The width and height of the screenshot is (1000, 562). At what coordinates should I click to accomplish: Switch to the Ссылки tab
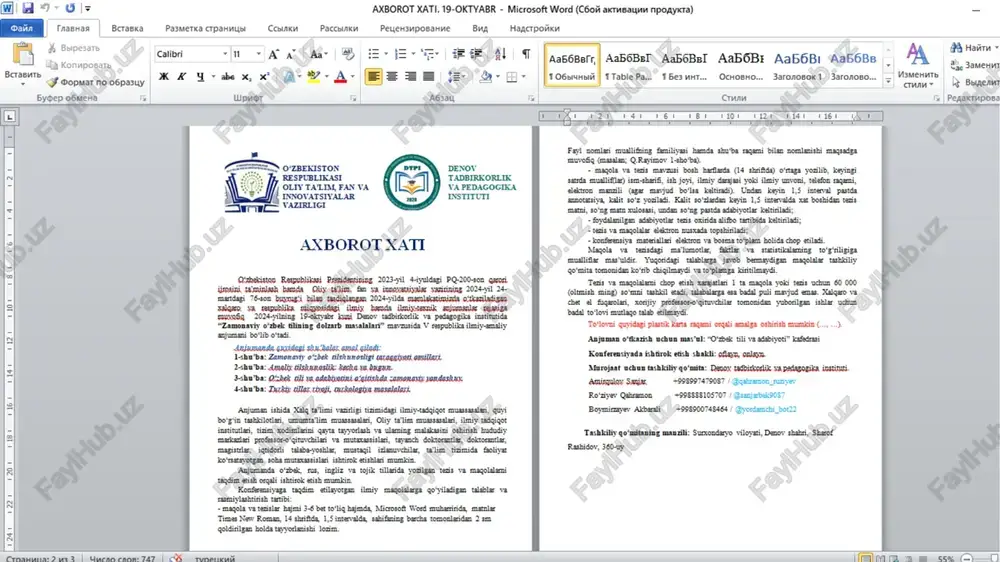tap(283, 28)
